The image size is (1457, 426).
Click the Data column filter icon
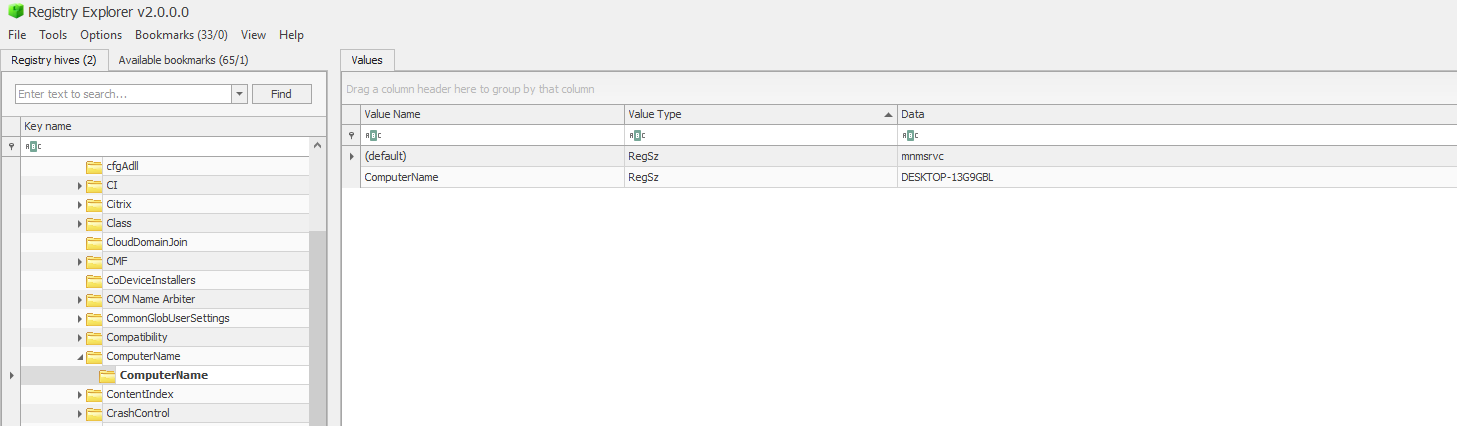909,135
